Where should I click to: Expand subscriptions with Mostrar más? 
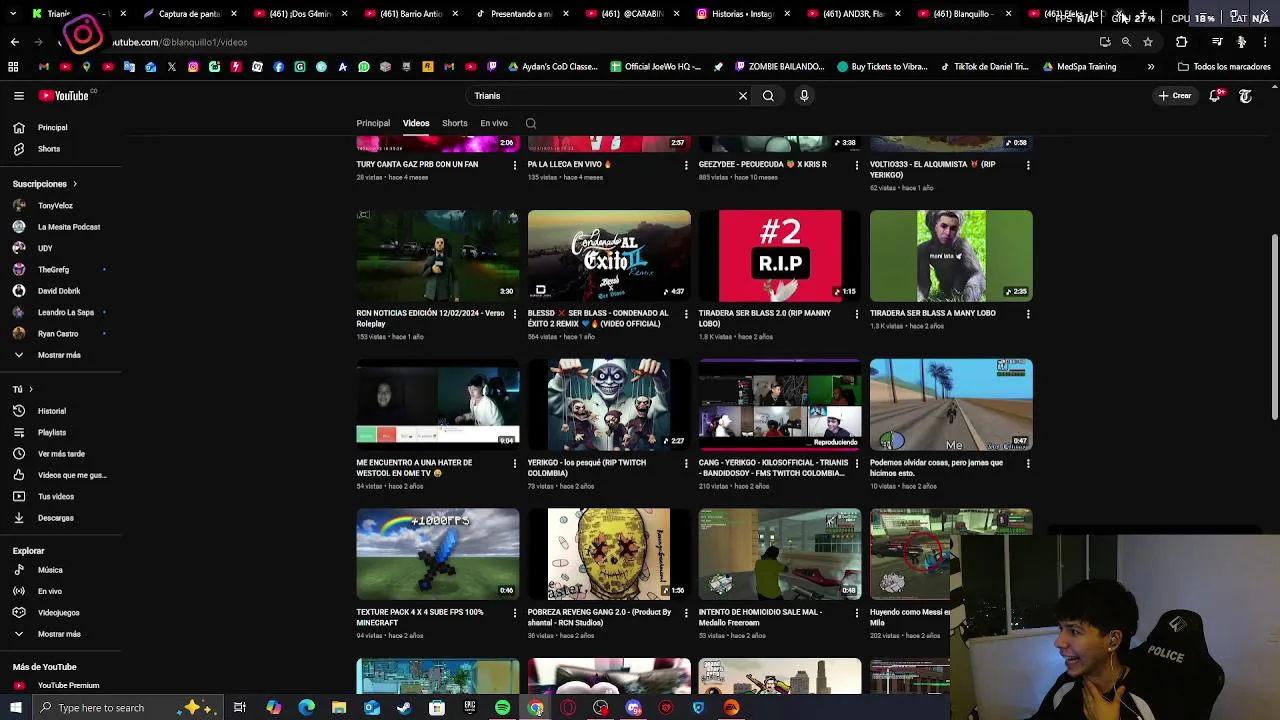tap(60, 355)
